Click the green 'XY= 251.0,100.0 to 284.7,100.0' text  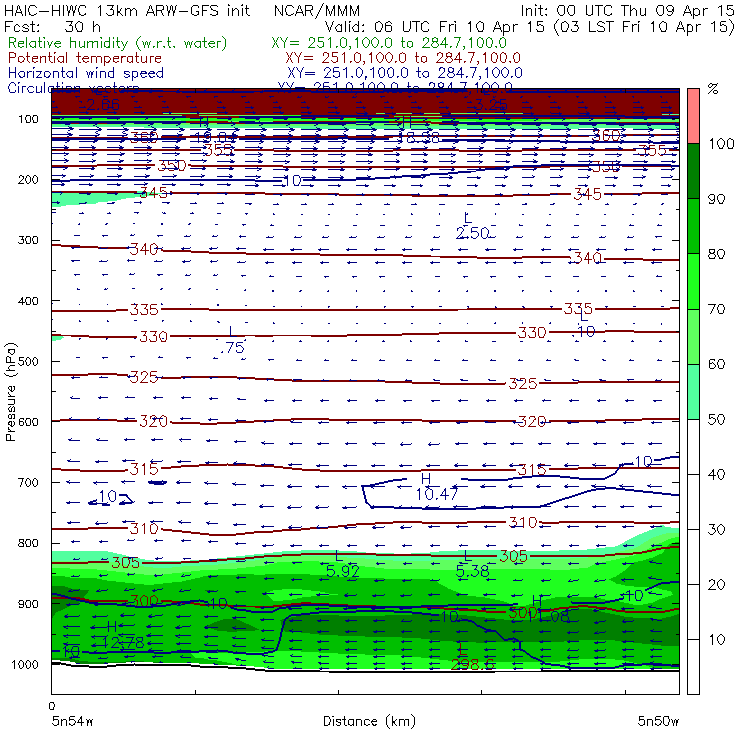(x=389, y=43)
